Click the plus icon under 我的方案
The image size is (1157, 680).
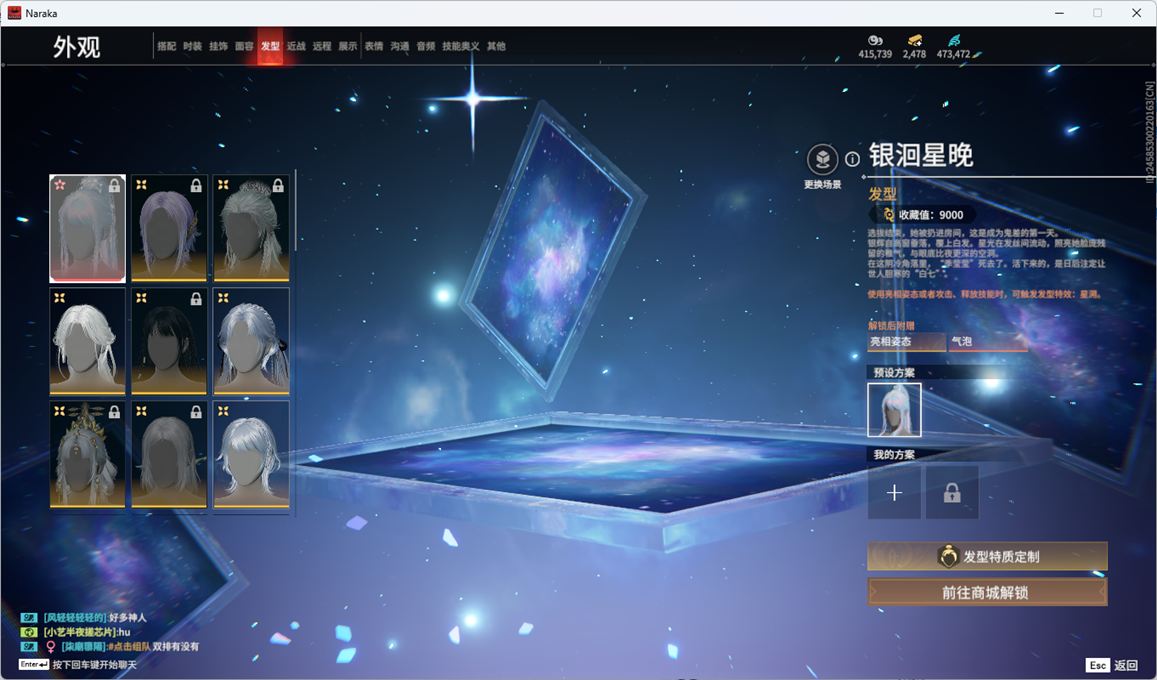click(x=894, y=492)
